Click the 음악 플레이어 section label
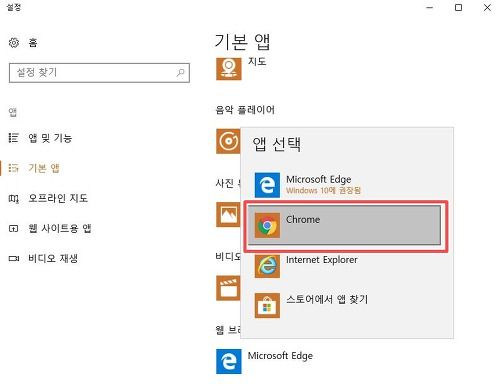Screen dimensions: 500x391 (245, 110)
